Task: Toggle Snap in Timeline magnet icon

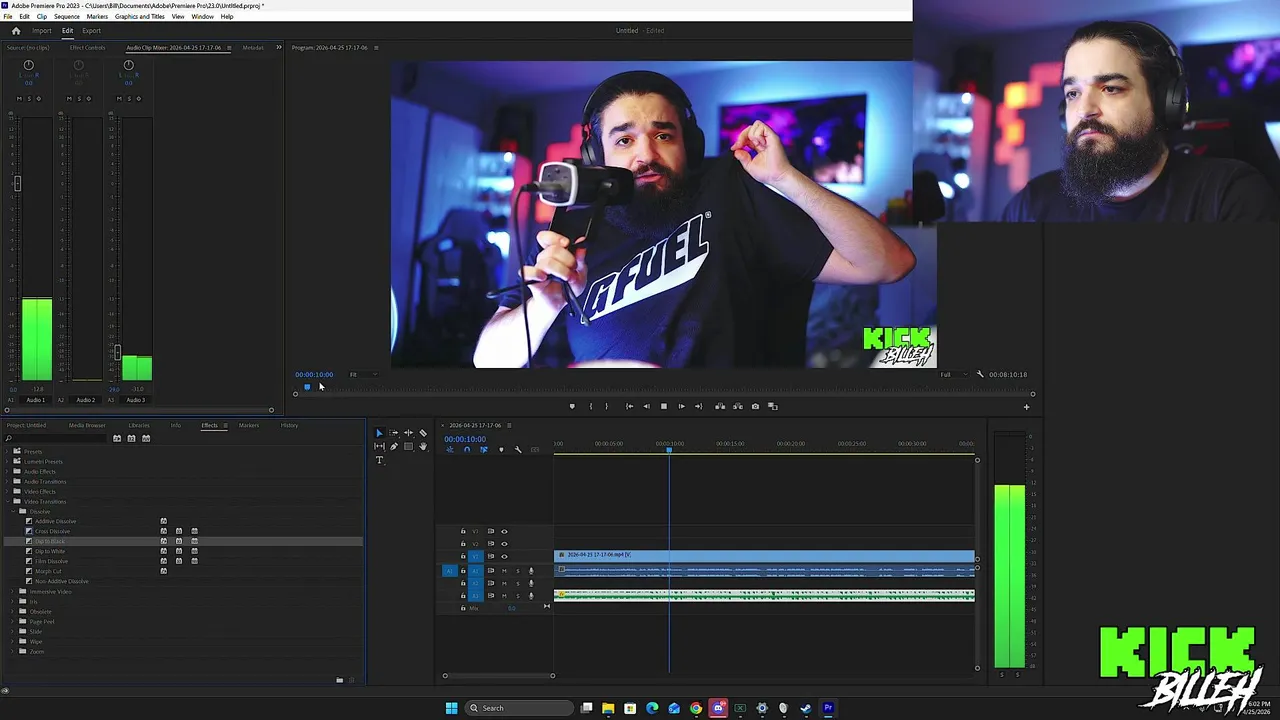Action: (x=467, y=450)
